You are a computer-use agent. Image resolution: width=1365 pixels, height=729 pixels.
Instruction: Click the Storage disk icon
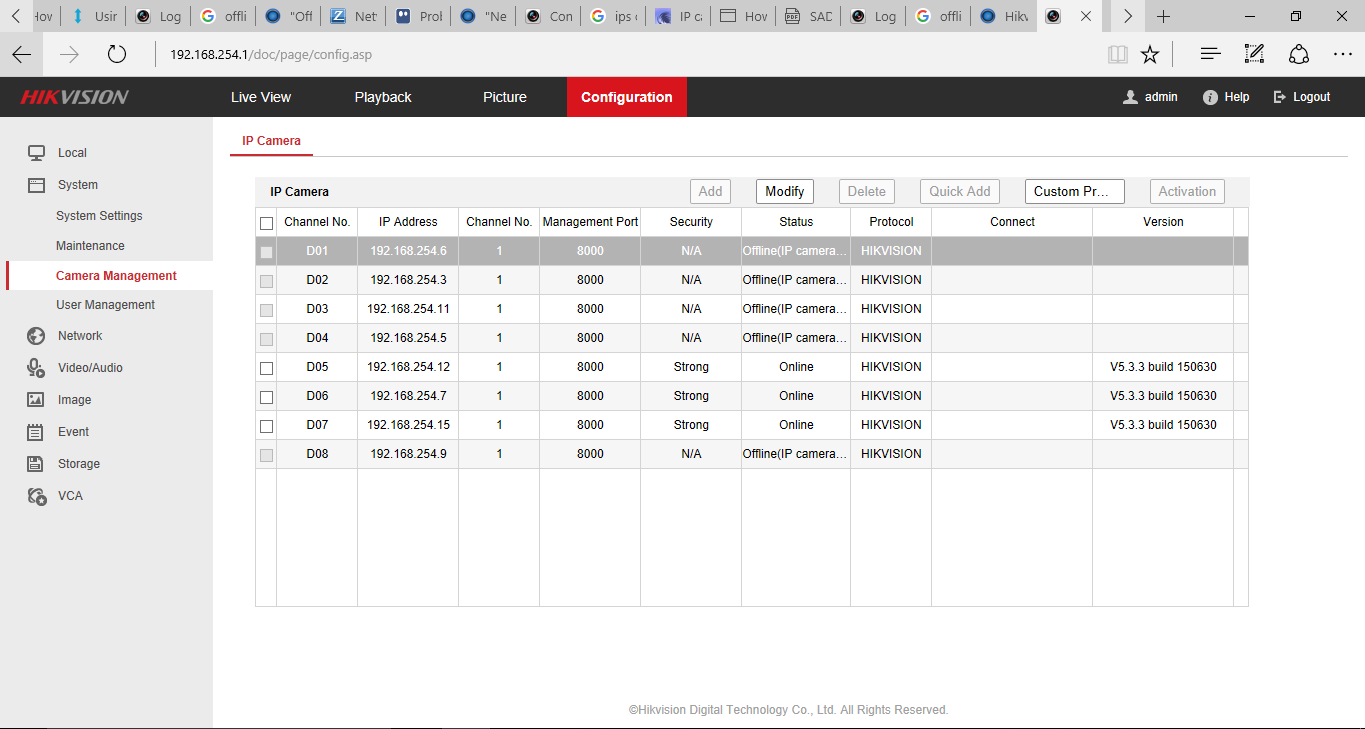point(36,464)
